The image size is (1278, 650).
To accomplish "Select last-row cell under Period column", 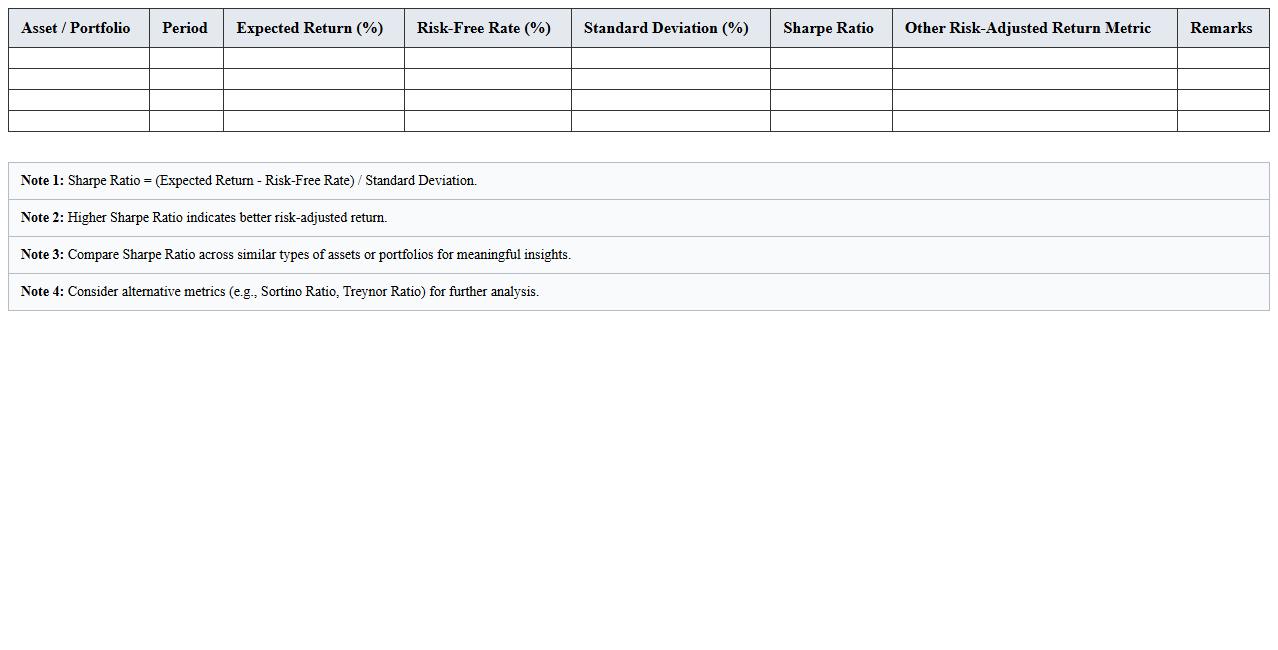I will pyautogui.click(x=186, y=121).
